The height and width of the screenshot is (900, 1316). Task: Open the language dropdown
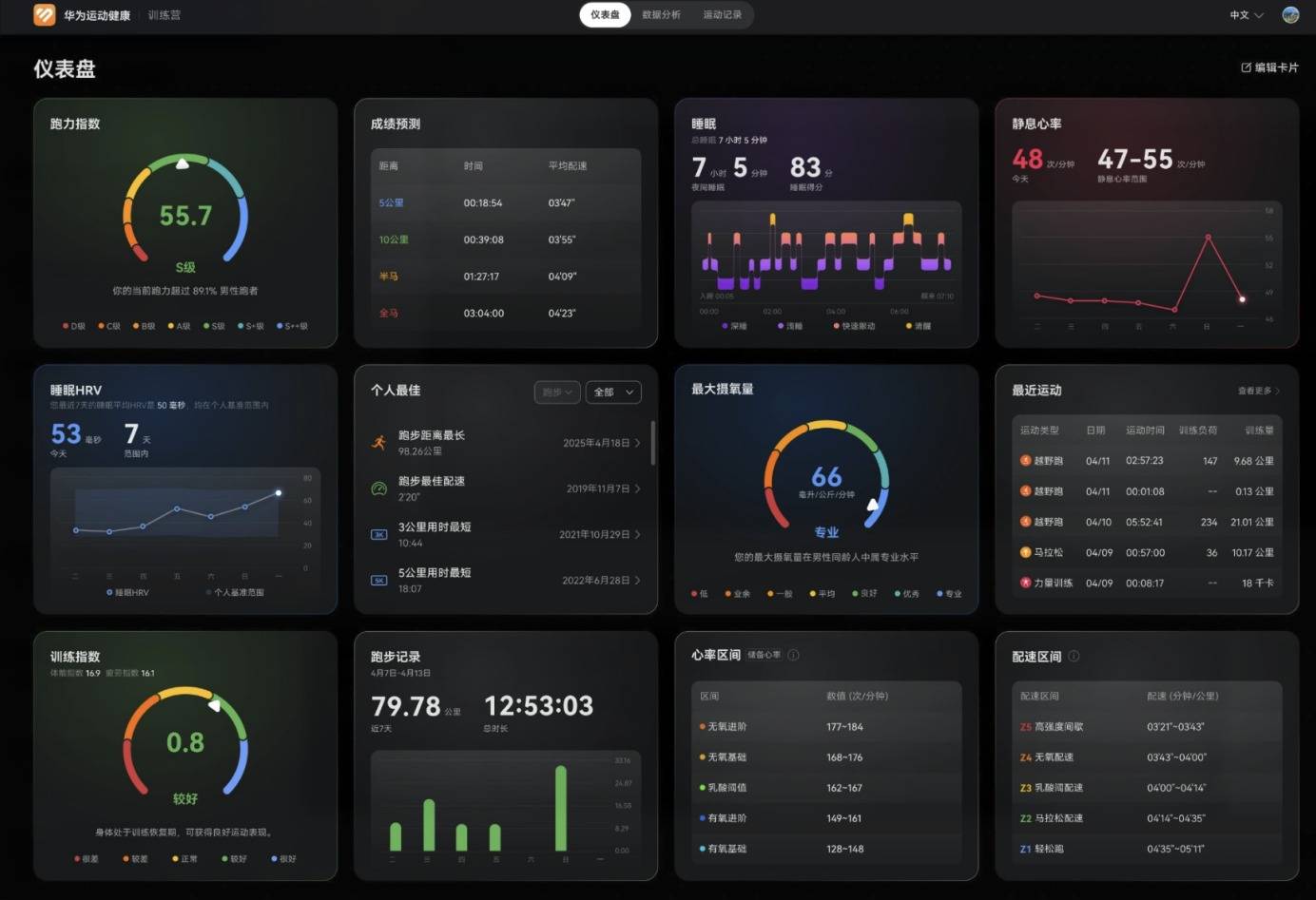[x=1246, y=15]
